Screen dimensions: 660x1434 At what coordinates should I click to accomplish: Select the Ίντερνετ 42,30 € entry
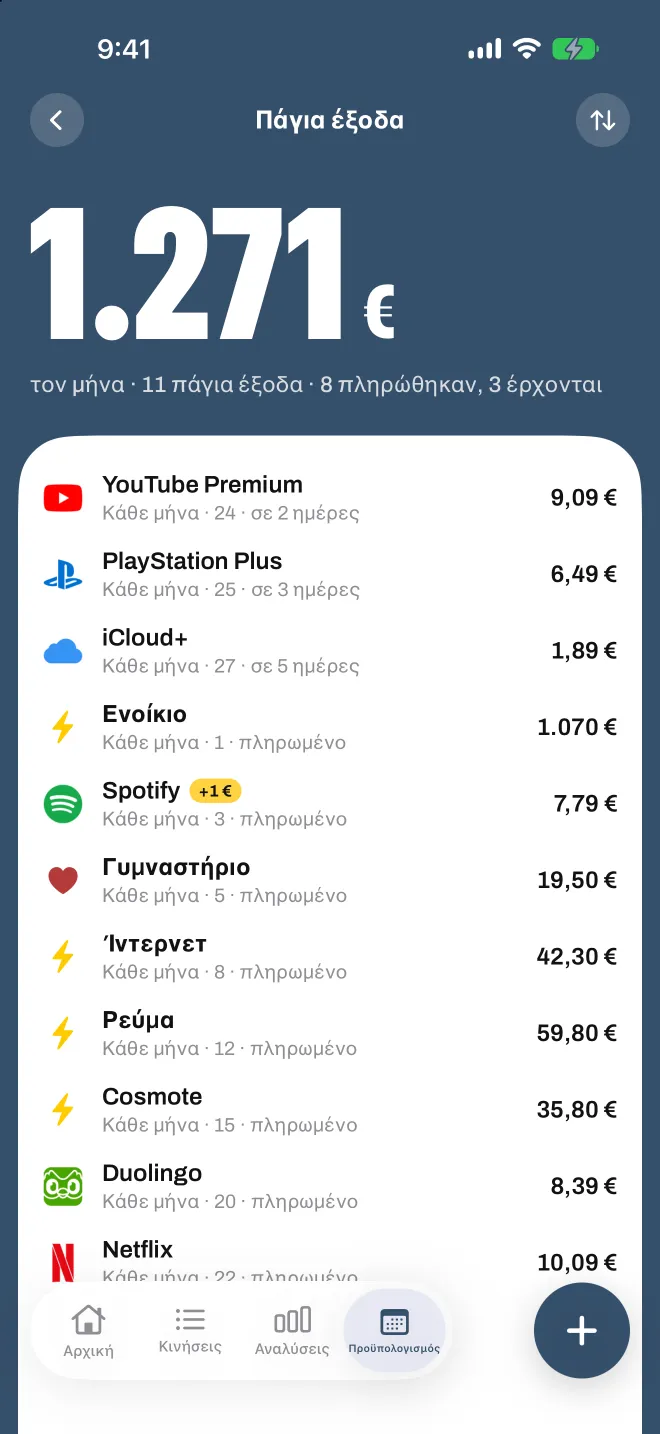tap(330, 957)
